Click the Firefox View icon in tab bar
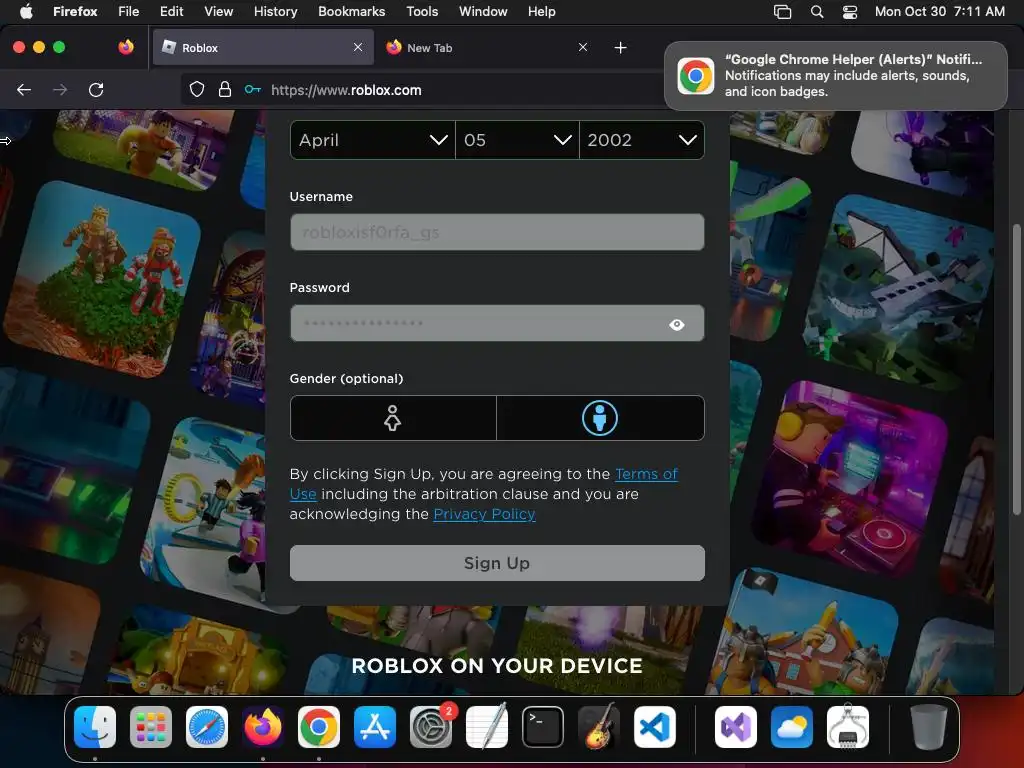The height and width of the screenshot is (768, 1024). (125, 47)
